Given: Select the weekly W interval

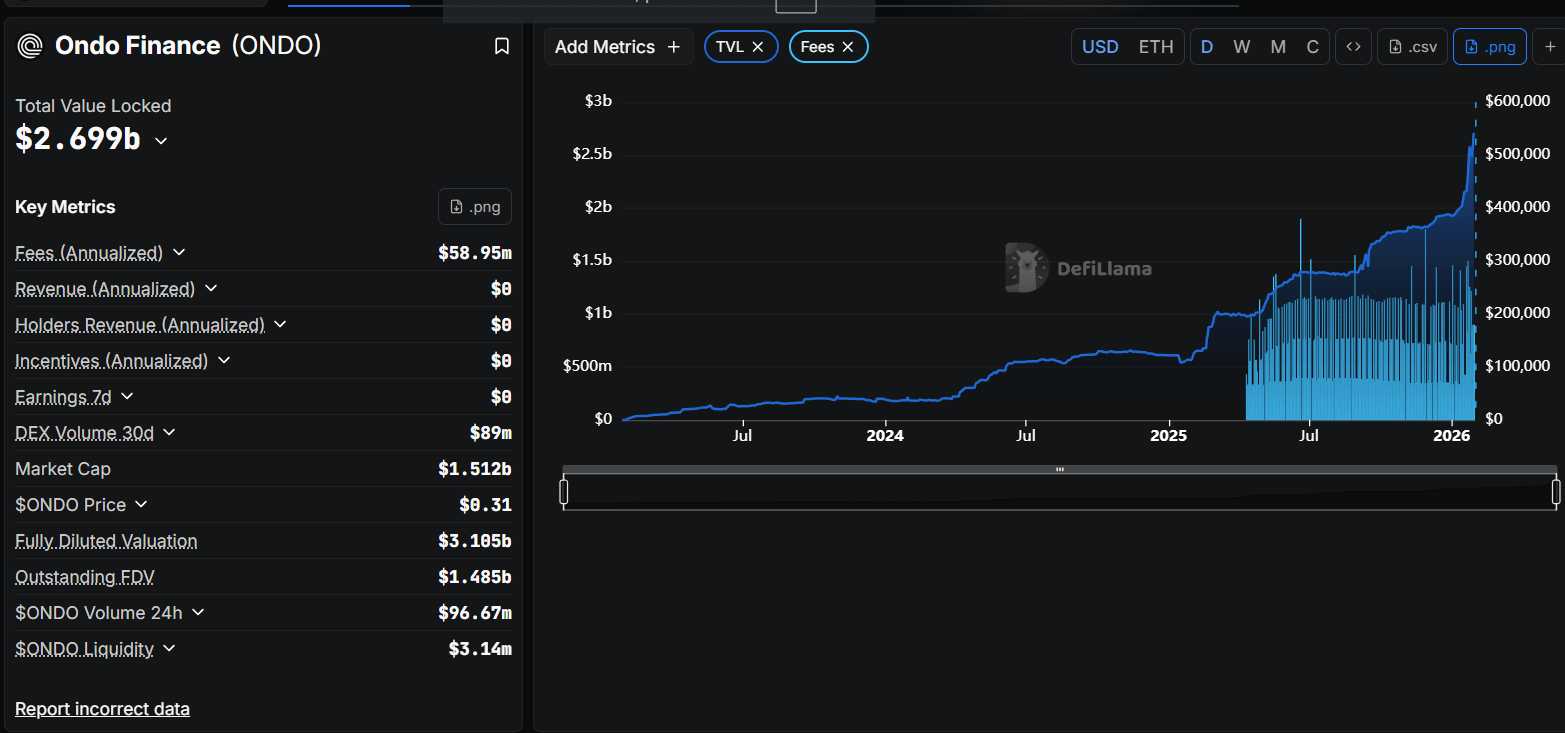Looking at the screenshot, I should pyautogui.click(x=1242, y=47).
